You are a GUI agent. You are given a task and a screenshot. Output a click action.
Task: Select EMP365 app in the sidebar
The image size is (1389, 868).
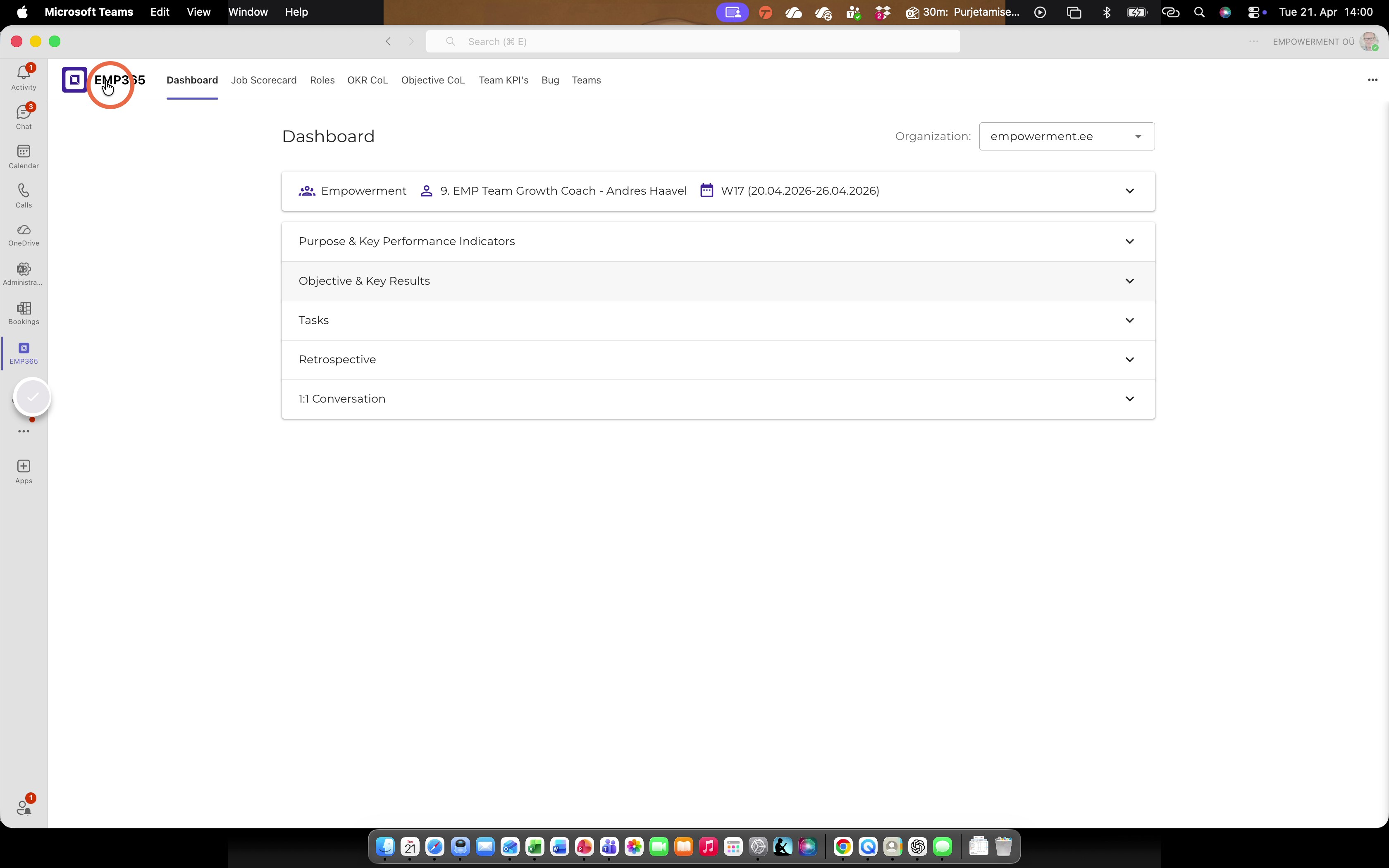pos(24,353)
